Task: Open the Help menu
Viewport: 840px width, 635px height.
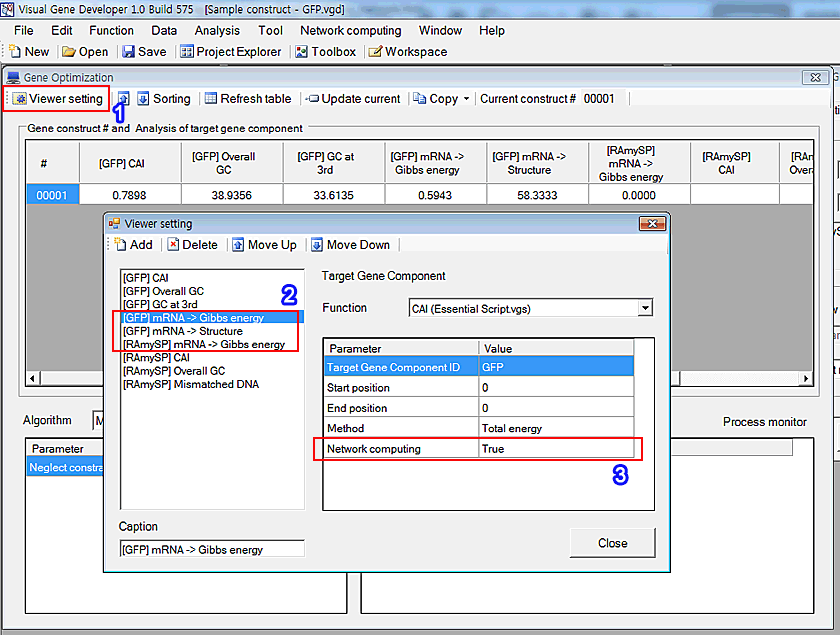Action: [492, 31]
